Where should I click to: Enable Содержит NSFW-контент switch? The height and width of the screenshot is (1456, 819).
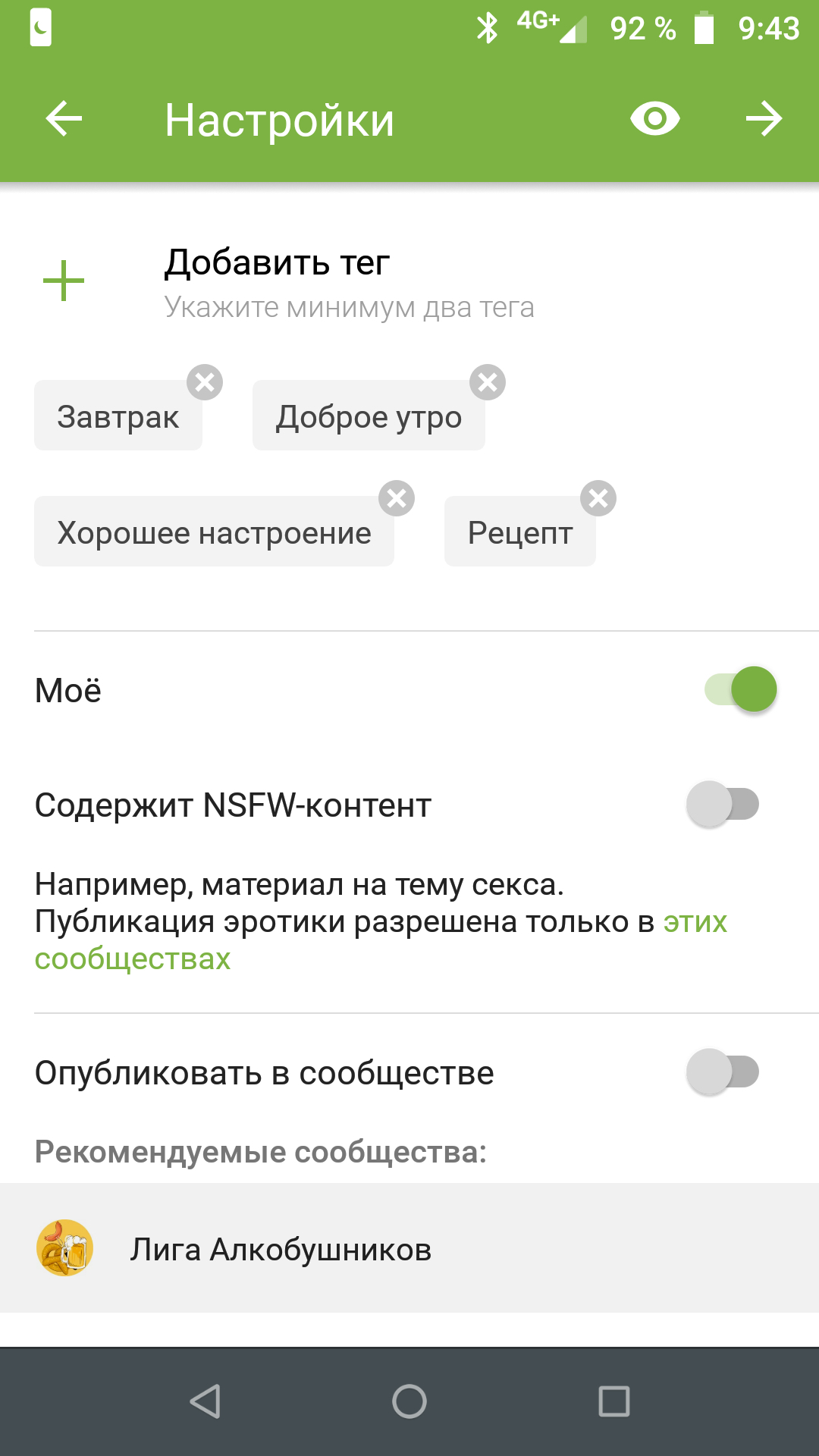(723, 804)
